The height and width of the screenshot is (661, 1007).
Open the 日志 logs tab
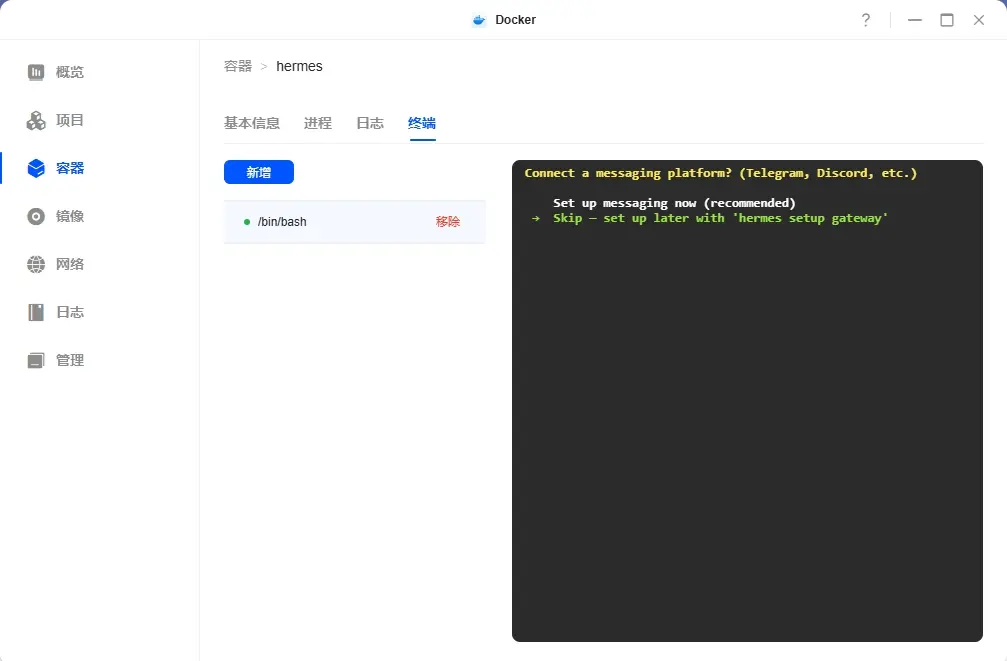(369, 123)
